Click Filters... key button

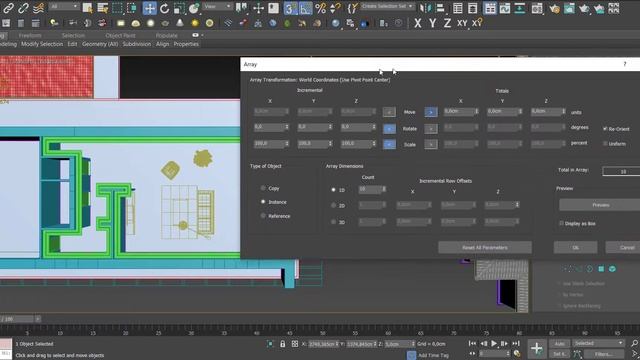[603, 354]
